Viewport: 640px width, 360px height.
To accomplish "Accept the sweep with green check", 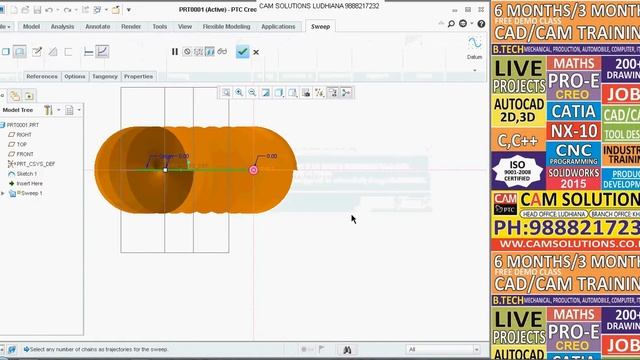I will pyautogui.click(x=242, y=52).
